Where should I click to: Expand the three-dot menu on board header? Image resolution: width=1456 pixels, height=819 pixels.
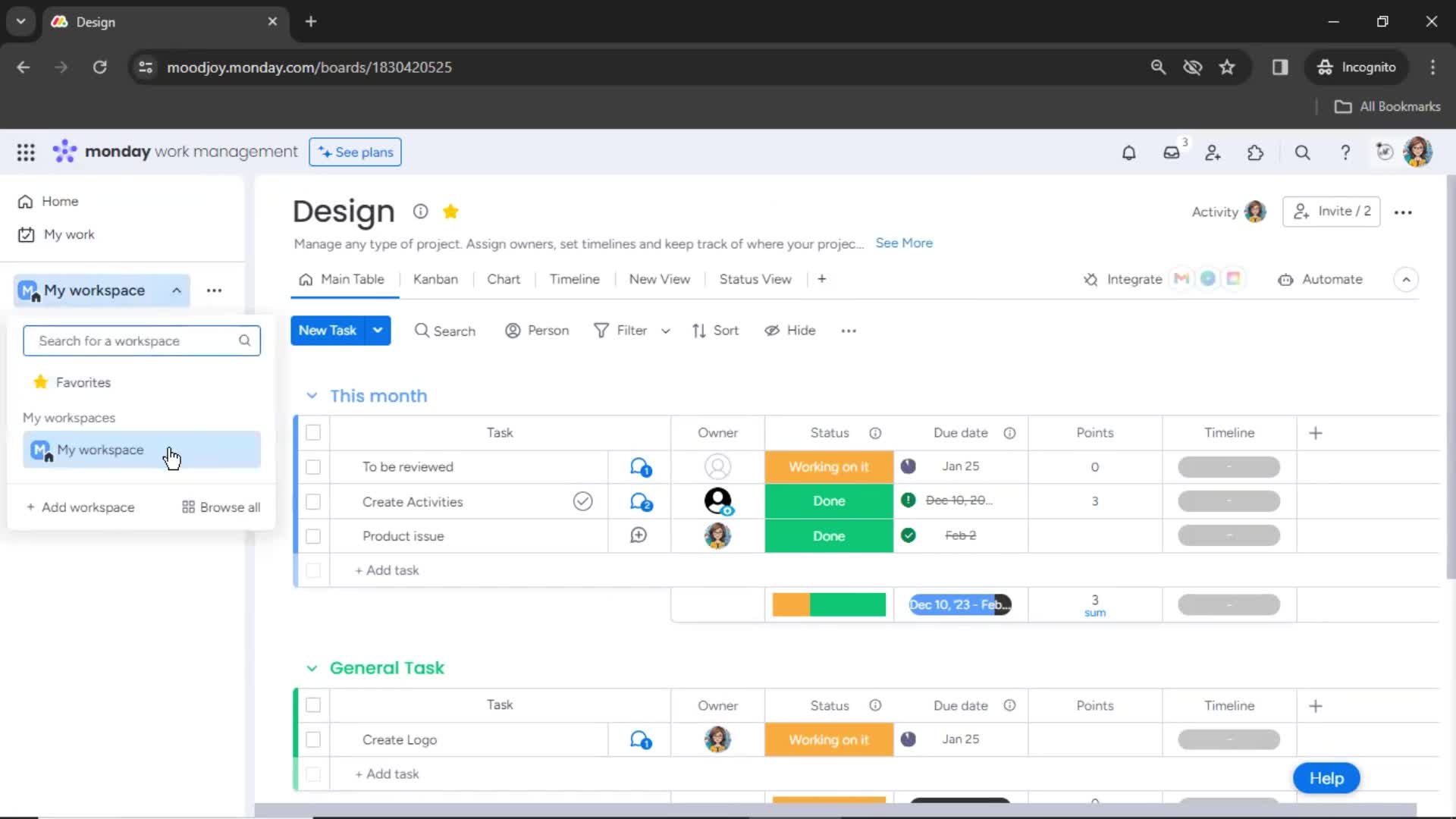(x=1403, y=212)
